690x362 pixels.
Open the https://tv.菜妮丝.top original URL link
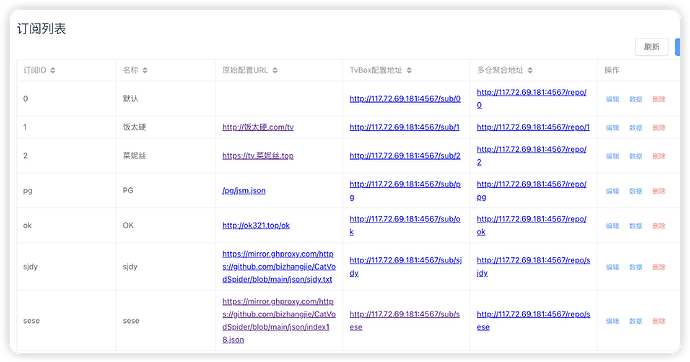(258, 156)
